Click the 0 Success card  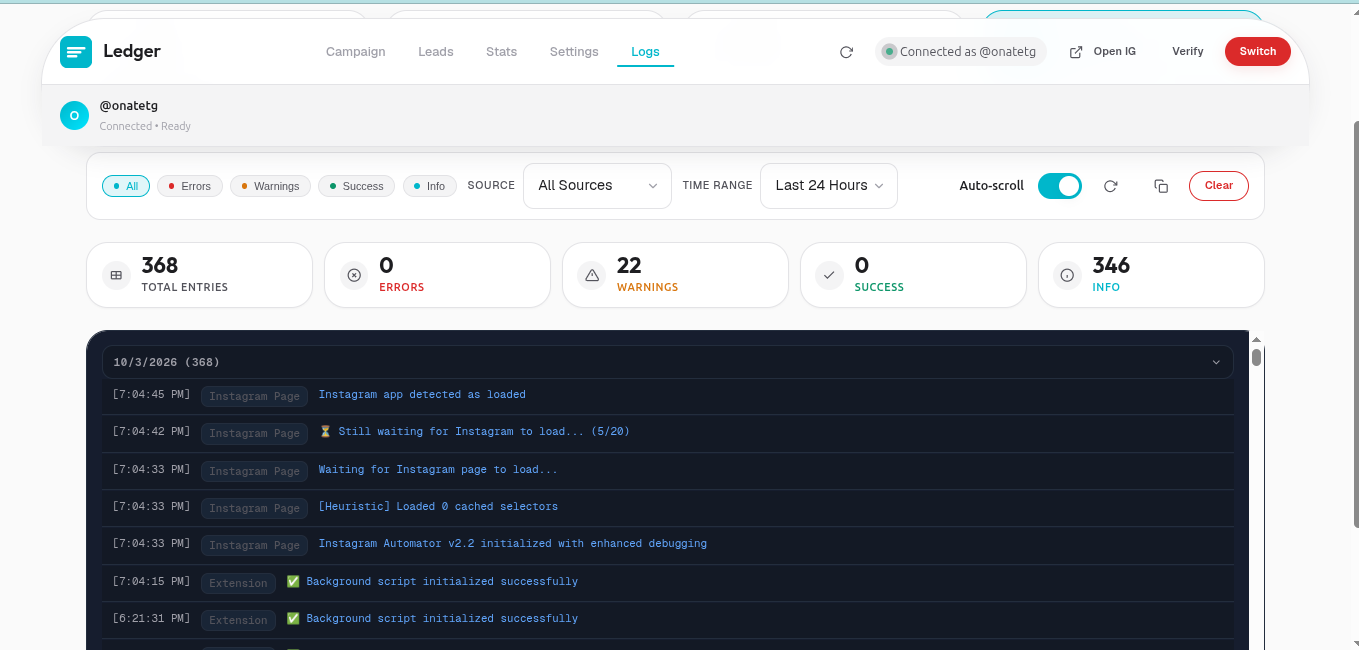point(914,275)
